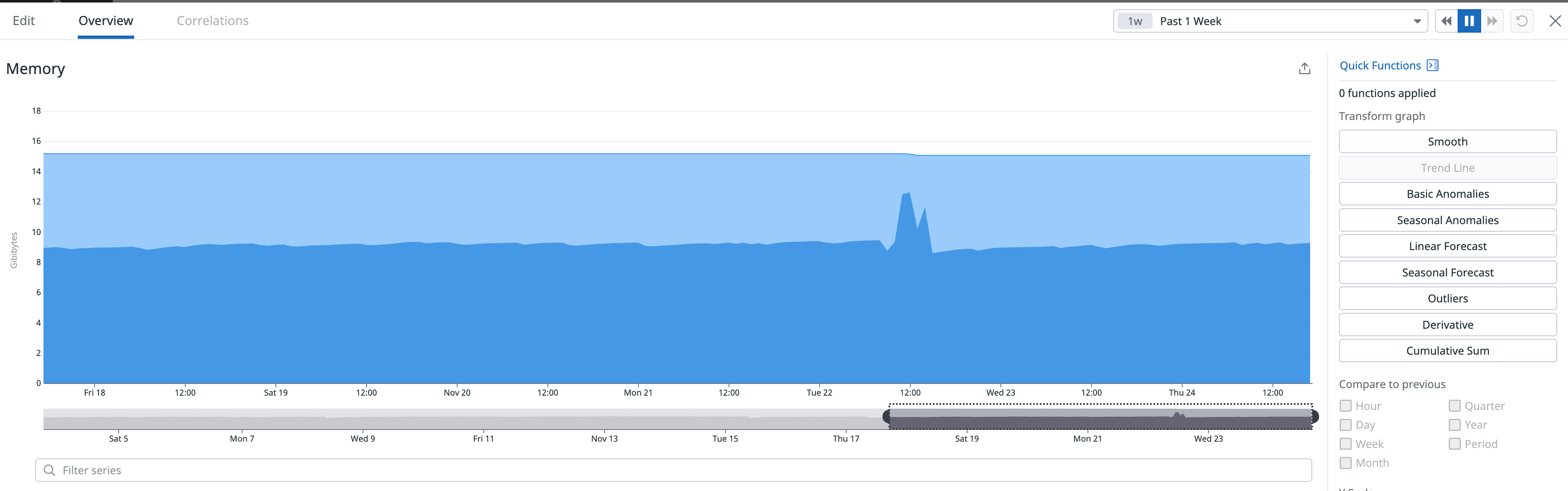
Task: Click the timeline range brush below the graph
Action: [1102, 417]
